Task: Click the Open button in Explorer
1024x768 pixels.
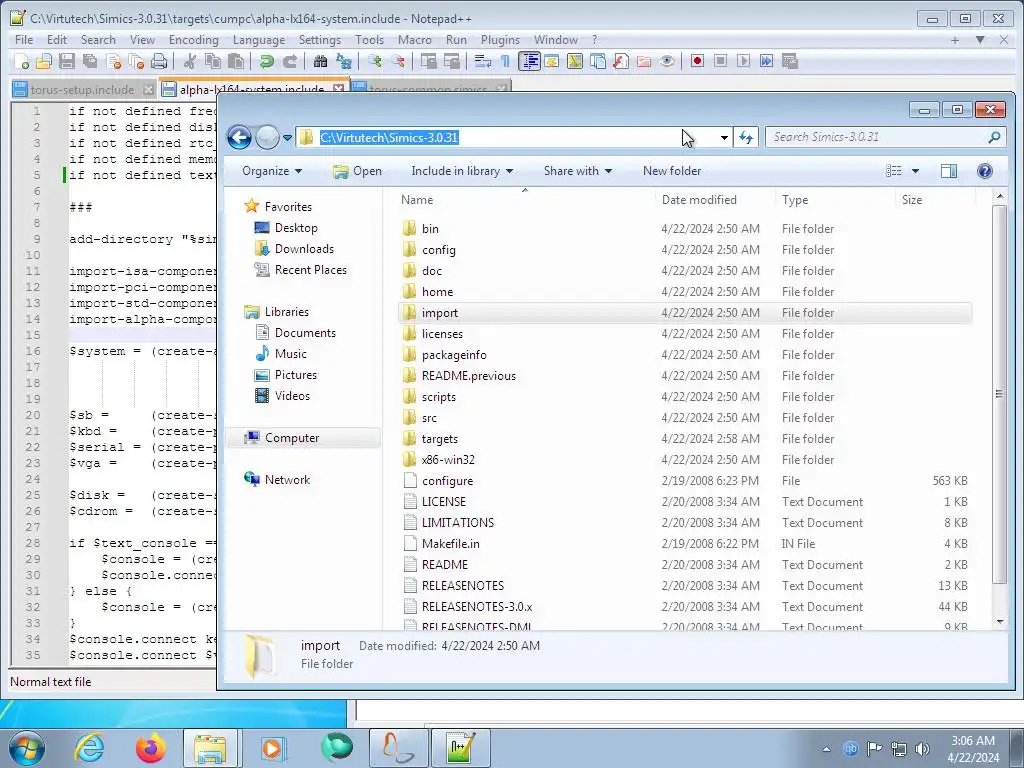Action: 357,171
